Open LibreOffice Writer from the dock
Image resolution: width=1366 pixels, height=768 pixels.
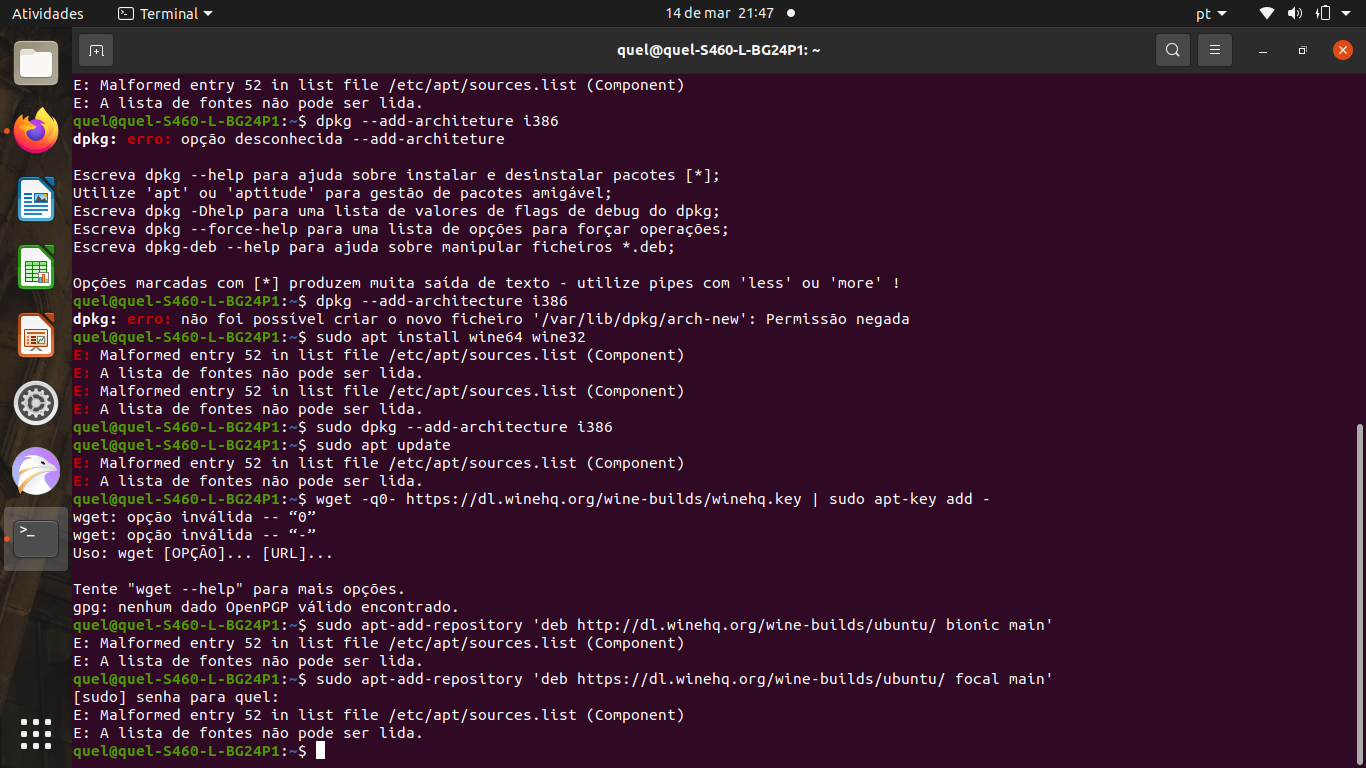(36, 199)
